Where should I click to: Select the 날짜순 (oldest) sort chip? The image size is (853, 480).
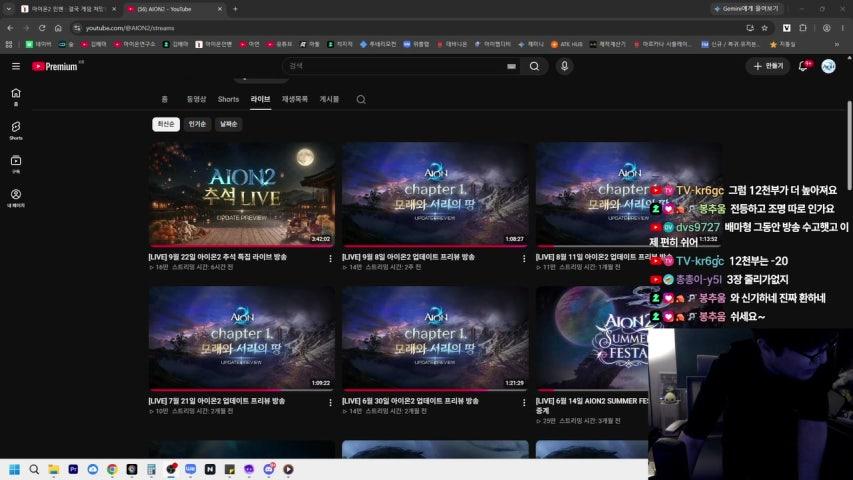(x=228, y=124)
